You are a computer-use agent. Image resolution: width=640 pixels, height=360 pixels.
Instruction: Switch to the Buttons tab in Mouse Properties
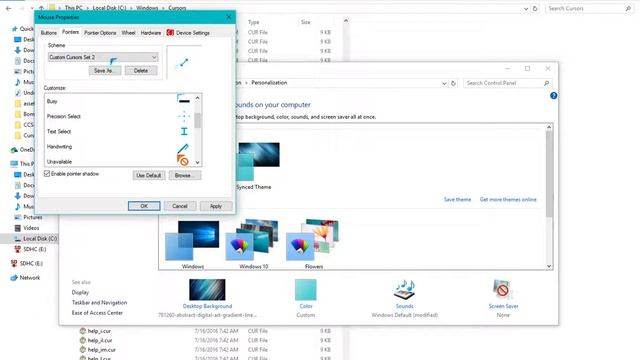[49, 33]
